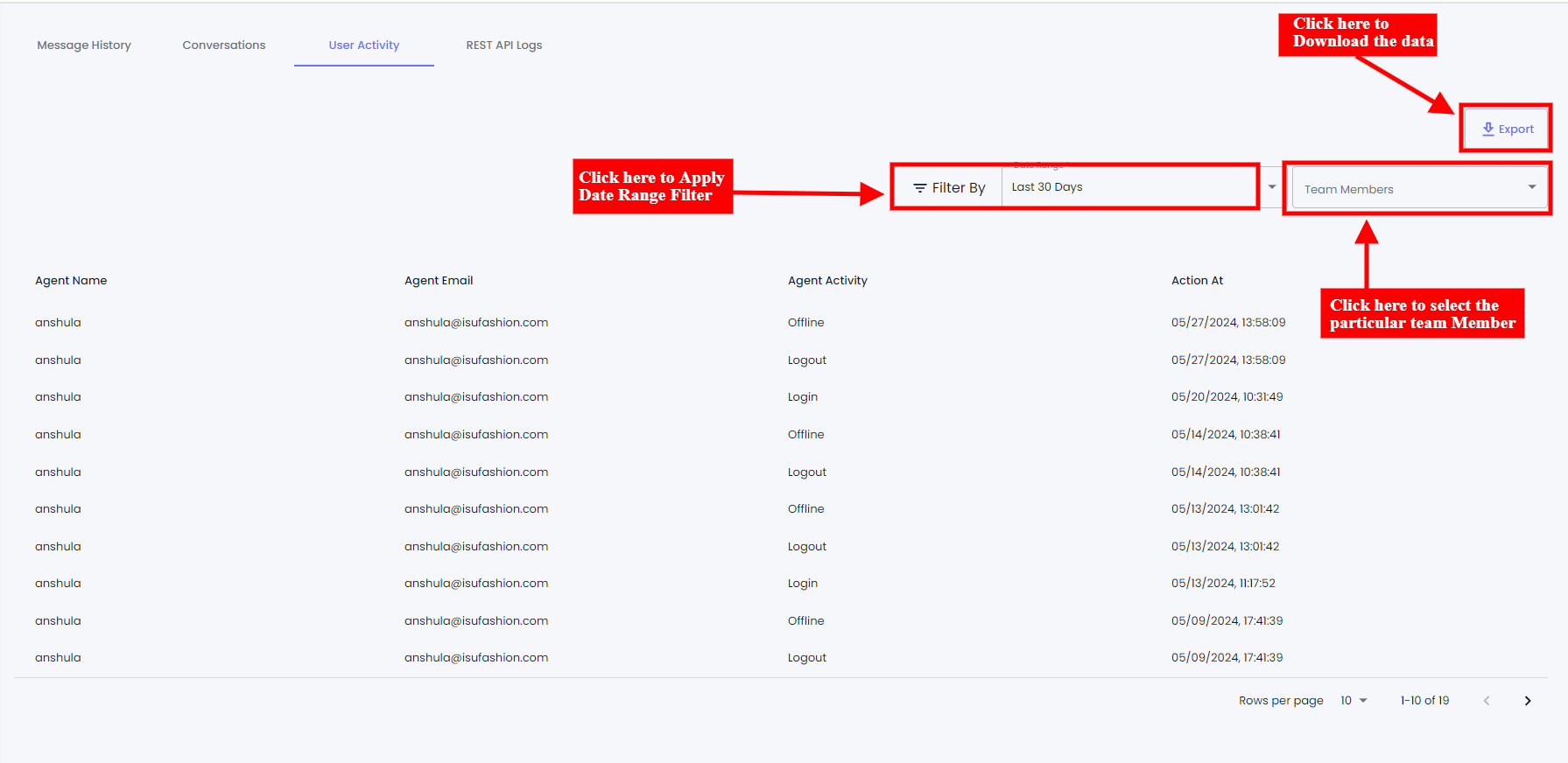Open the Team Members dropdown
Image resolution: width=1568 pixels, height=763 pixels.
[1418, 189]
